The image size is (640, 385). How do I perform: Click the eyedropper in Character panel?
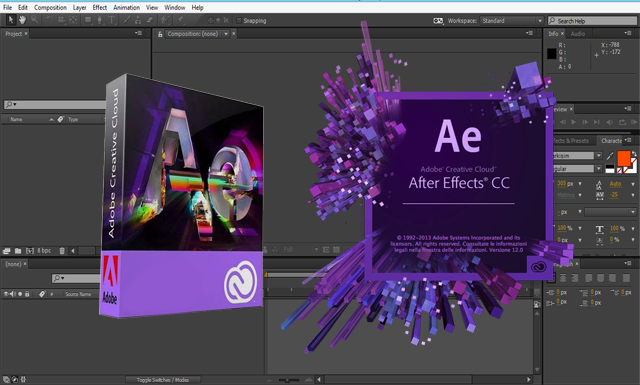(610, 156)
